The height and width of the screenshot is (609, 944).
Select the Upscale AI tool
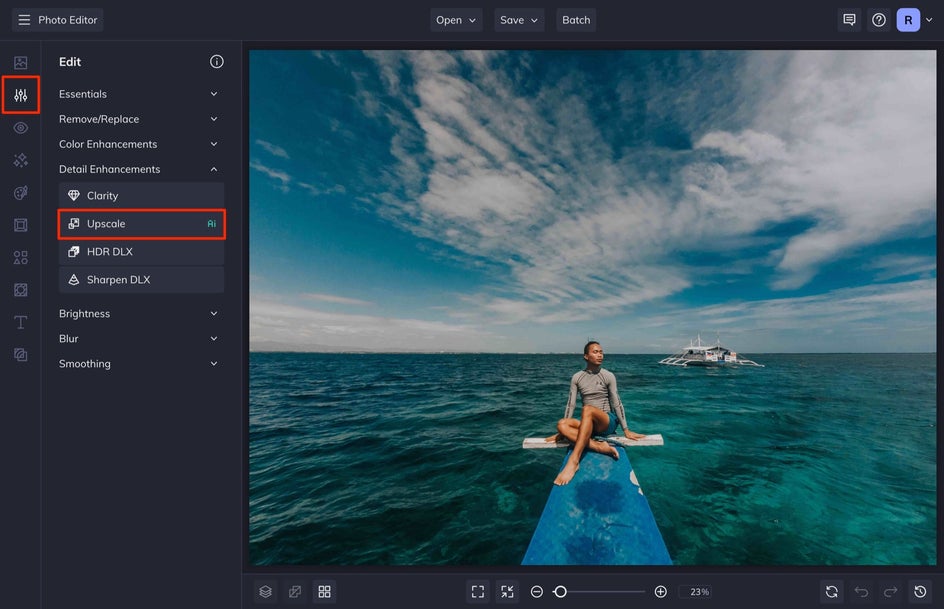point(141,224)
